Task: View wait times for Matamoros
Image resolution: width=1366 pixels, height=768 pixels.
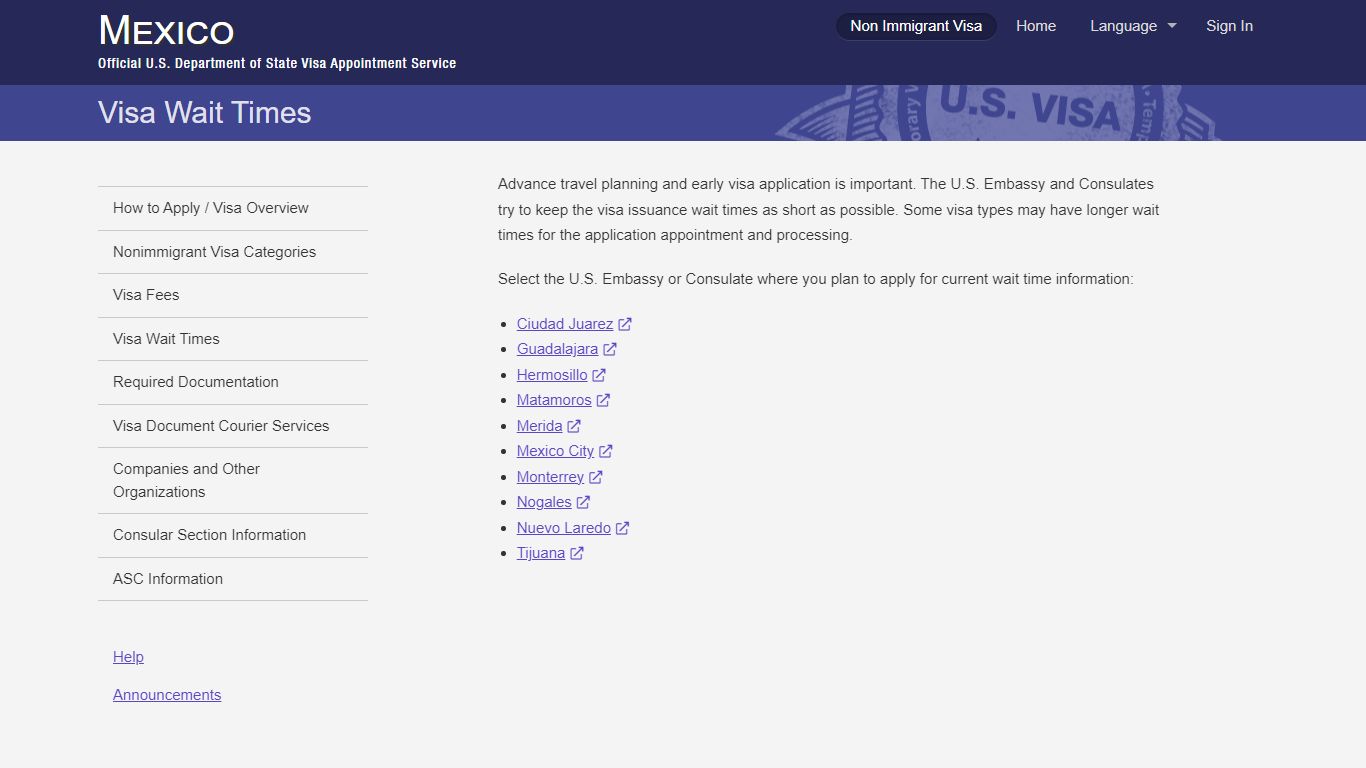Action: coord(554,400)
